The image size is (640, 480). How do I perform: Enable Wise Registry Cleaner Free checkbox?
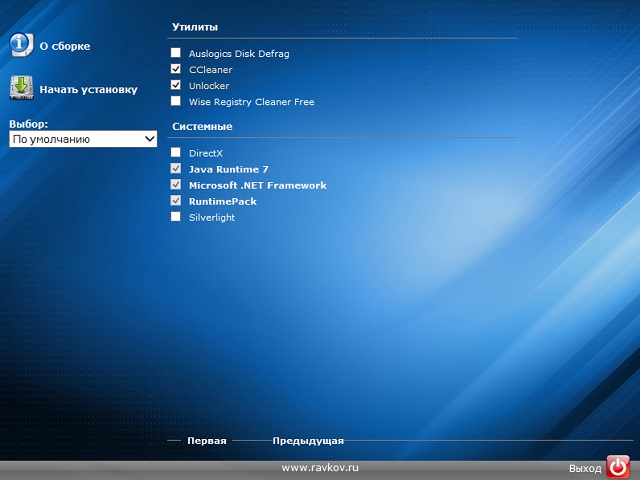[176, 101]
